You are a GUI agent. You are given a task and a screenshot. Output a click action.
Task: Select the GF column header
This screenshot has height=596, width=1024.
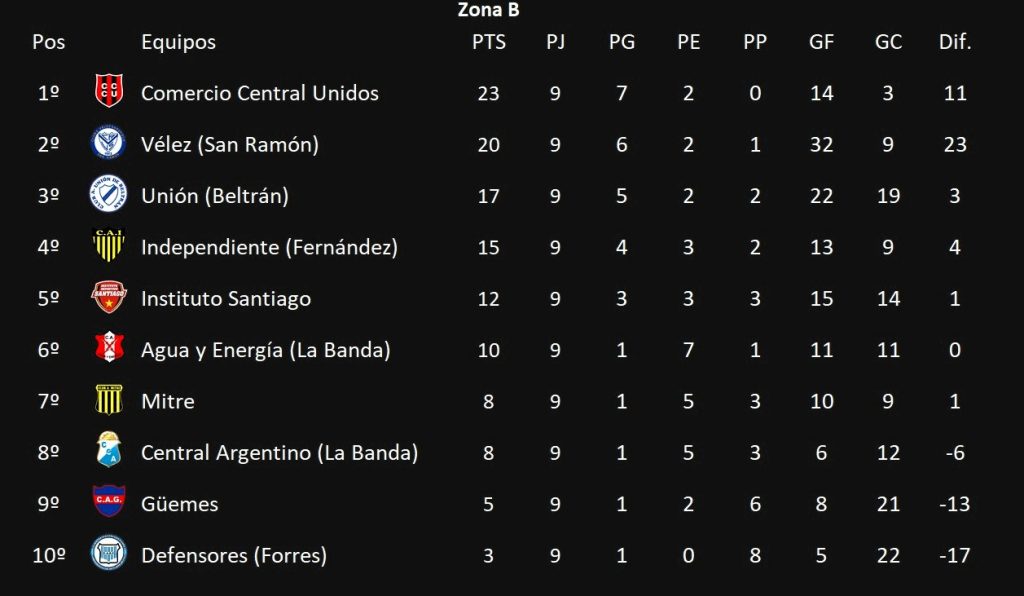pos(821,42)
